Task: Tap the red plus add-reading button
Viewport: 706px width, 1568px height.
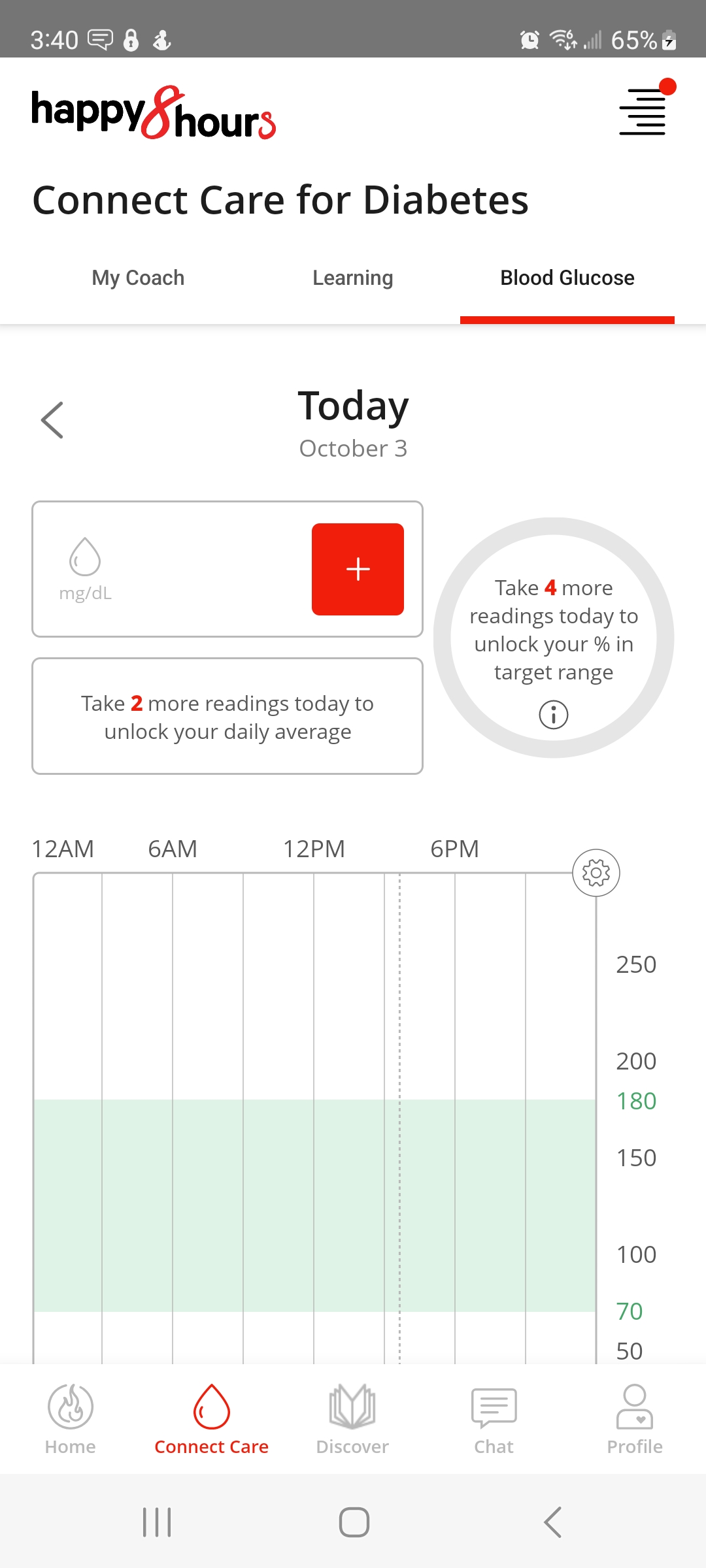Action: point(358,569)
